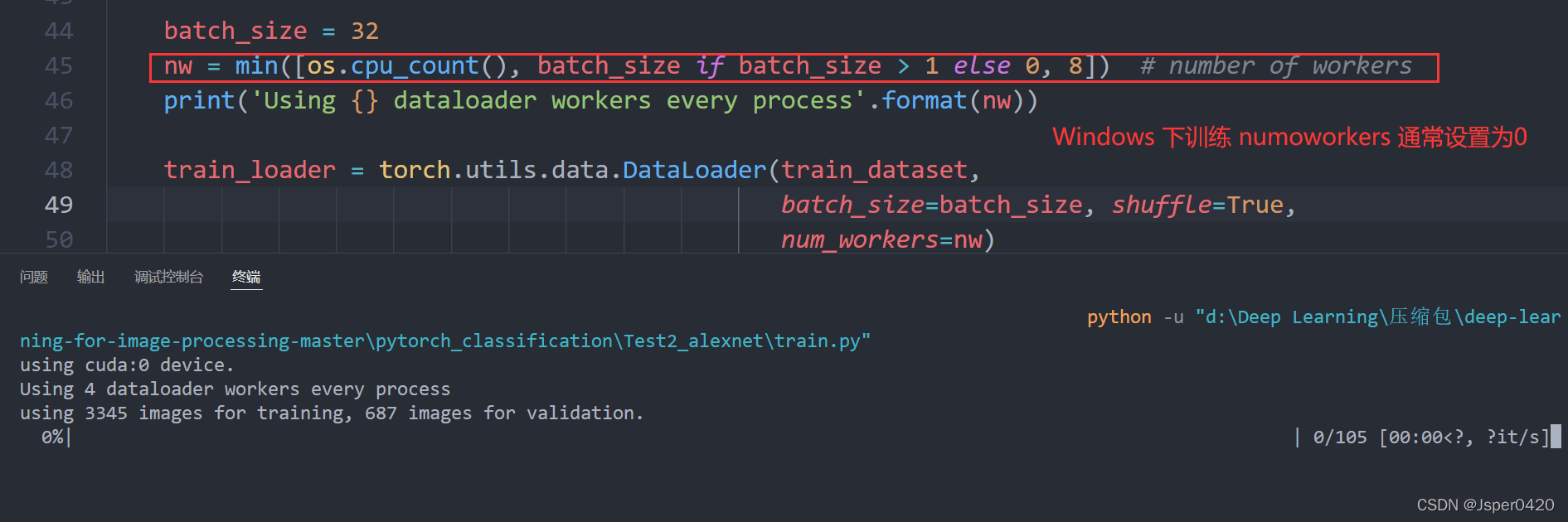
Task: Open the 调试控制台 debug console tab
Action: coord(169,277)
